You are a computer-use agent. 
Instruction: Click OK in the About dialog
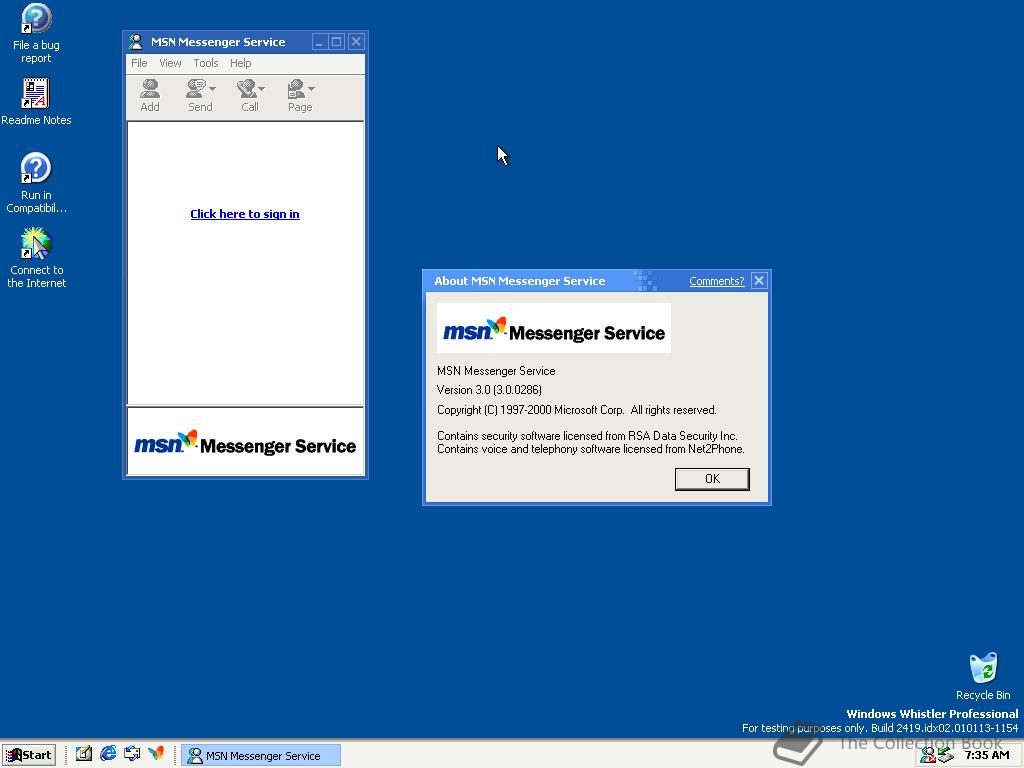tap(712, 479)
